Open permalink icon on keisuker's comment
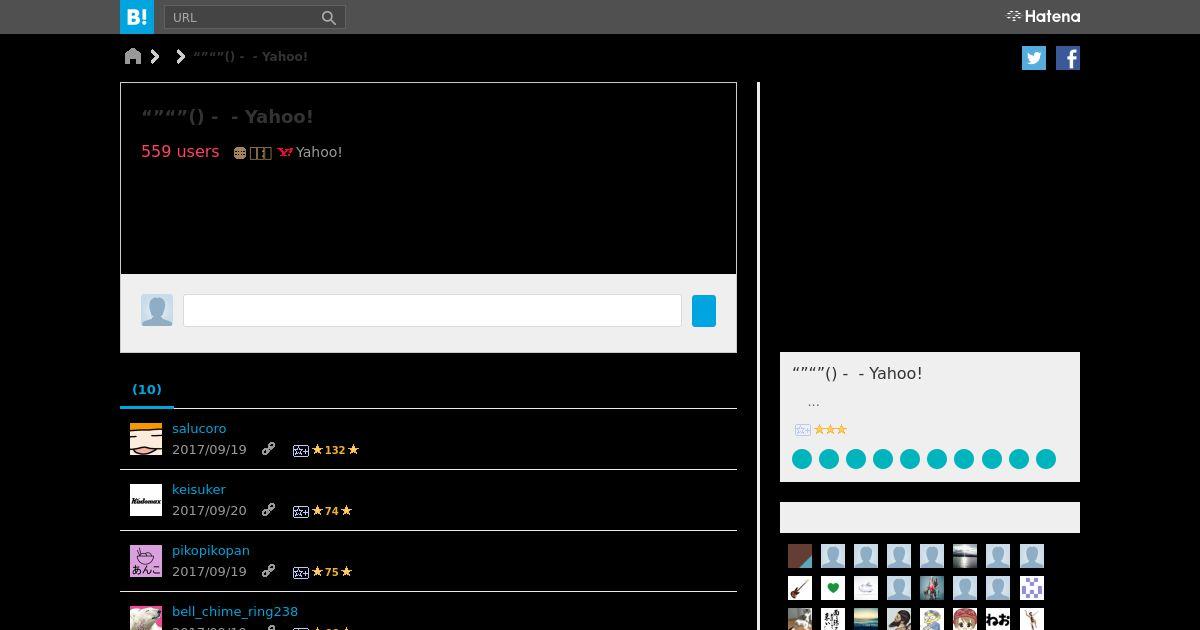 [x=268, y=511]
